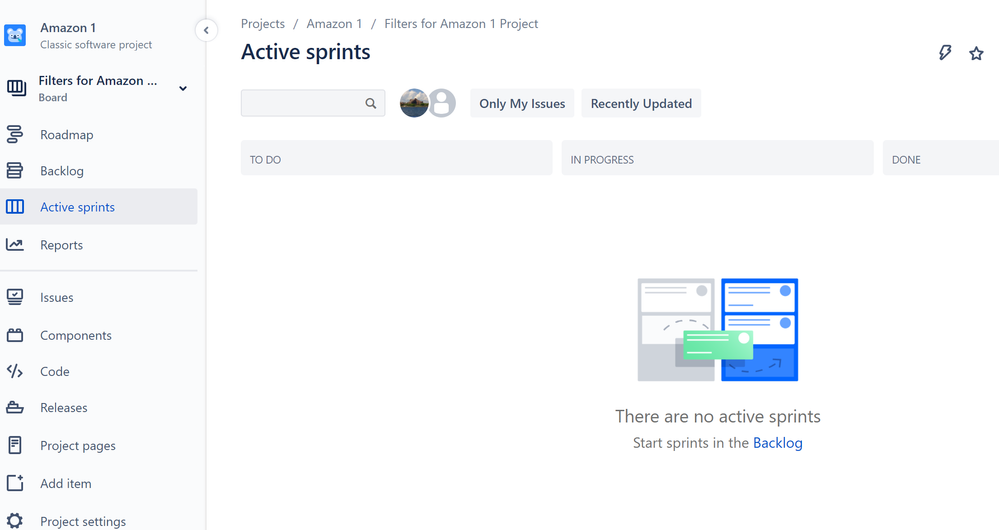Viewport: 999px width, 530px height.
Task: Click the Components icon
Action: point(15,335)
